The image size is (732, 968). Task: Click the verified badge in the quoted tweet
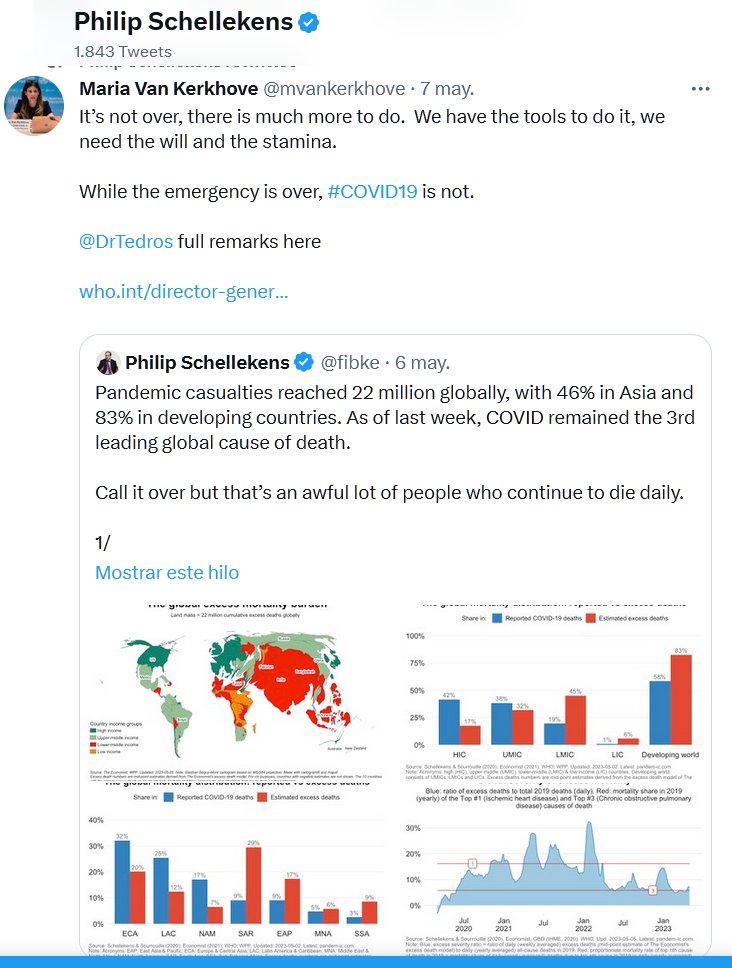click(304, 361)
